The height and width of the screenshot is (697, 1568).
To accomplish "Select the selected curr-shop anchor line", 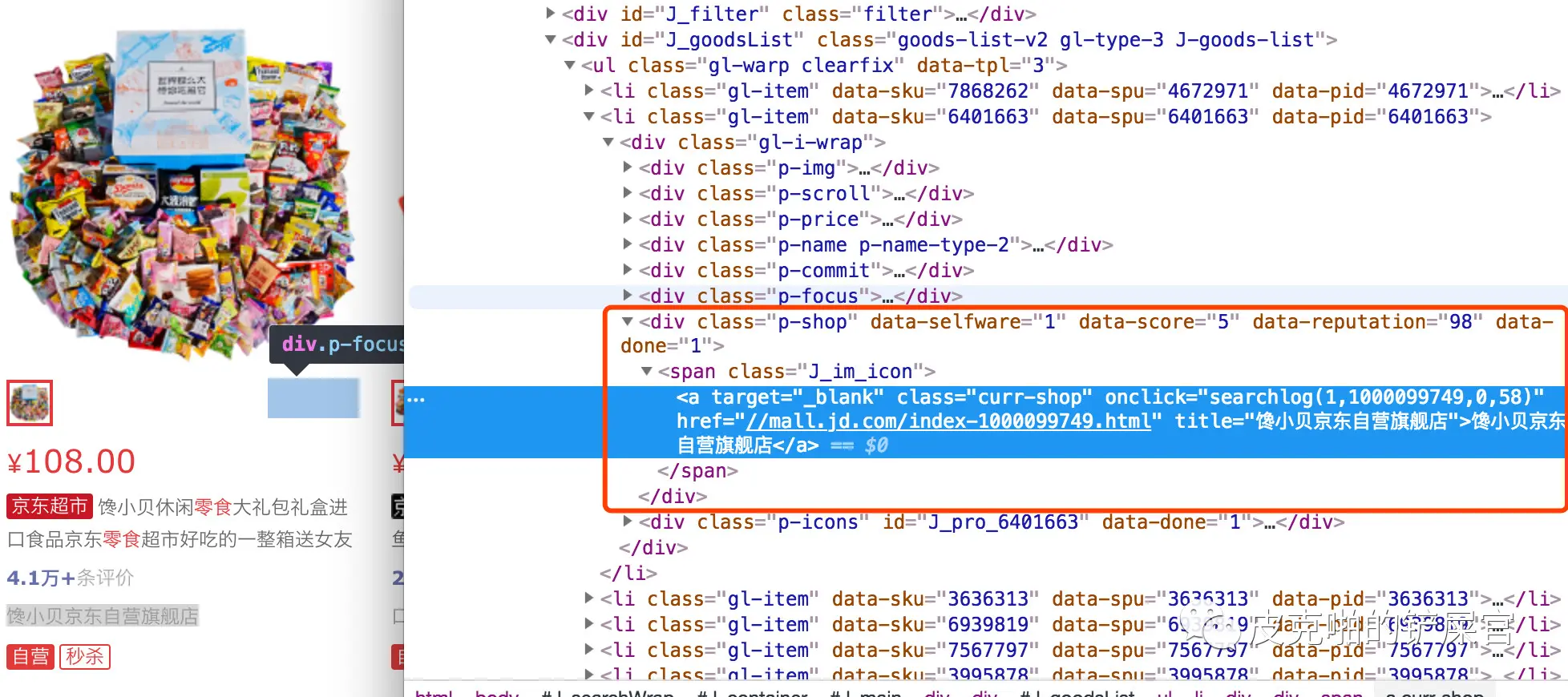I will (986, 422).
